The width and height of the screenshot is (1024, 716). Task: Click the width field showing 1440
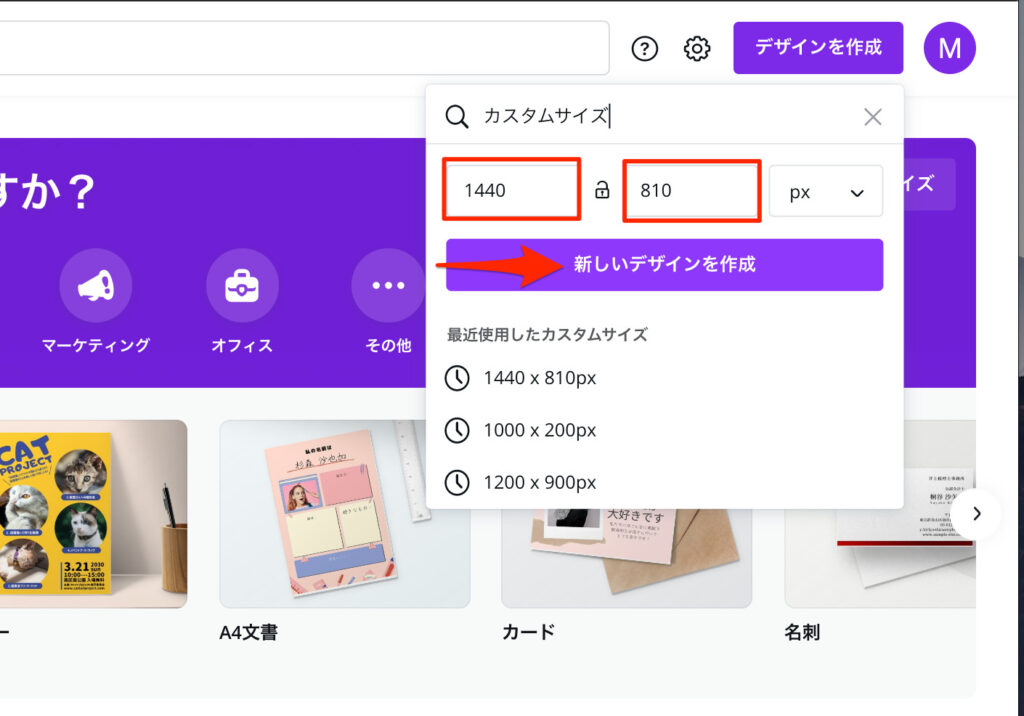(512, 190)
